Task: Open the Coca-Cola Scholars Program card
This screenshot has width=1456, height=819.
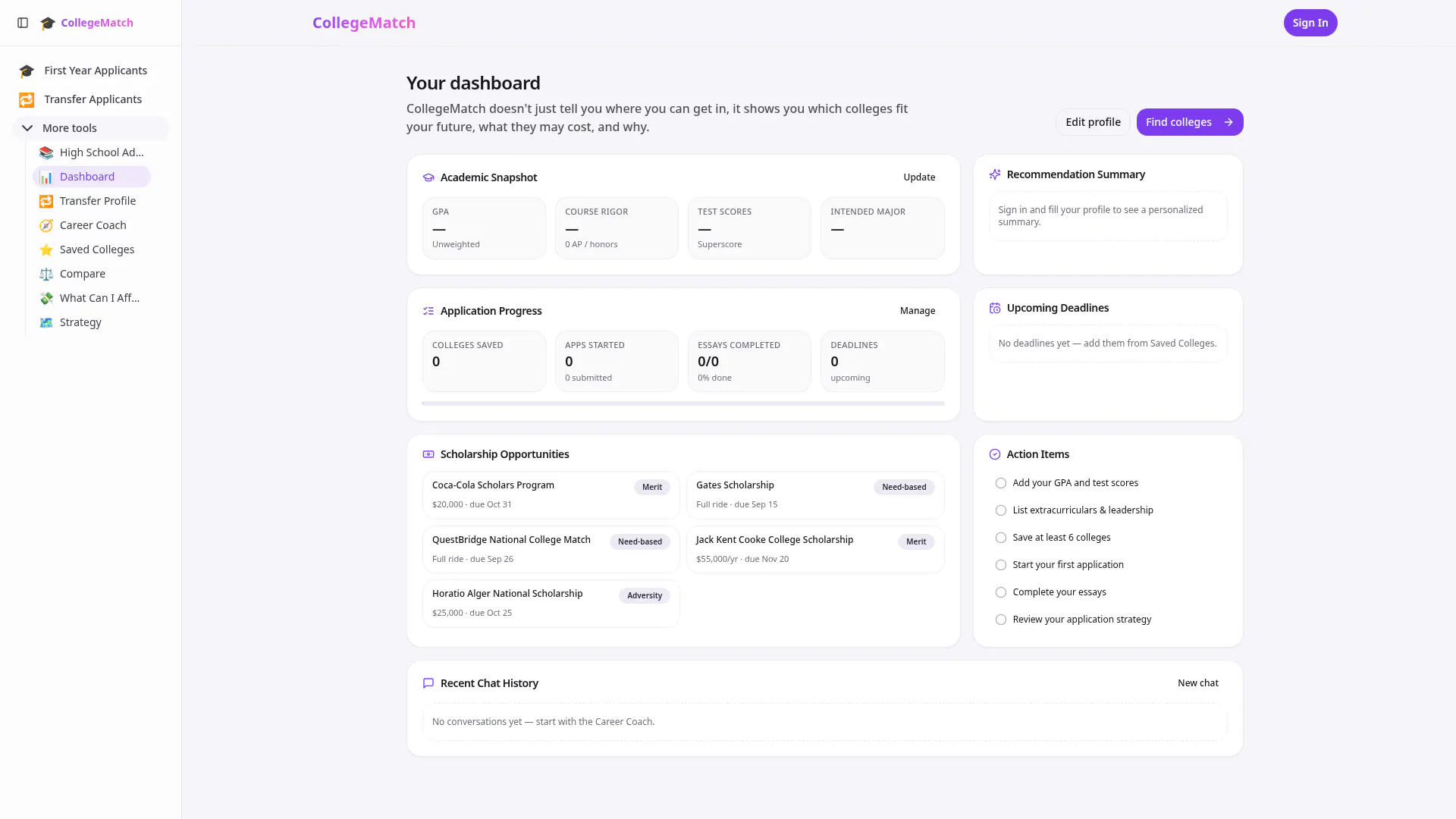Action: point(551,495)
